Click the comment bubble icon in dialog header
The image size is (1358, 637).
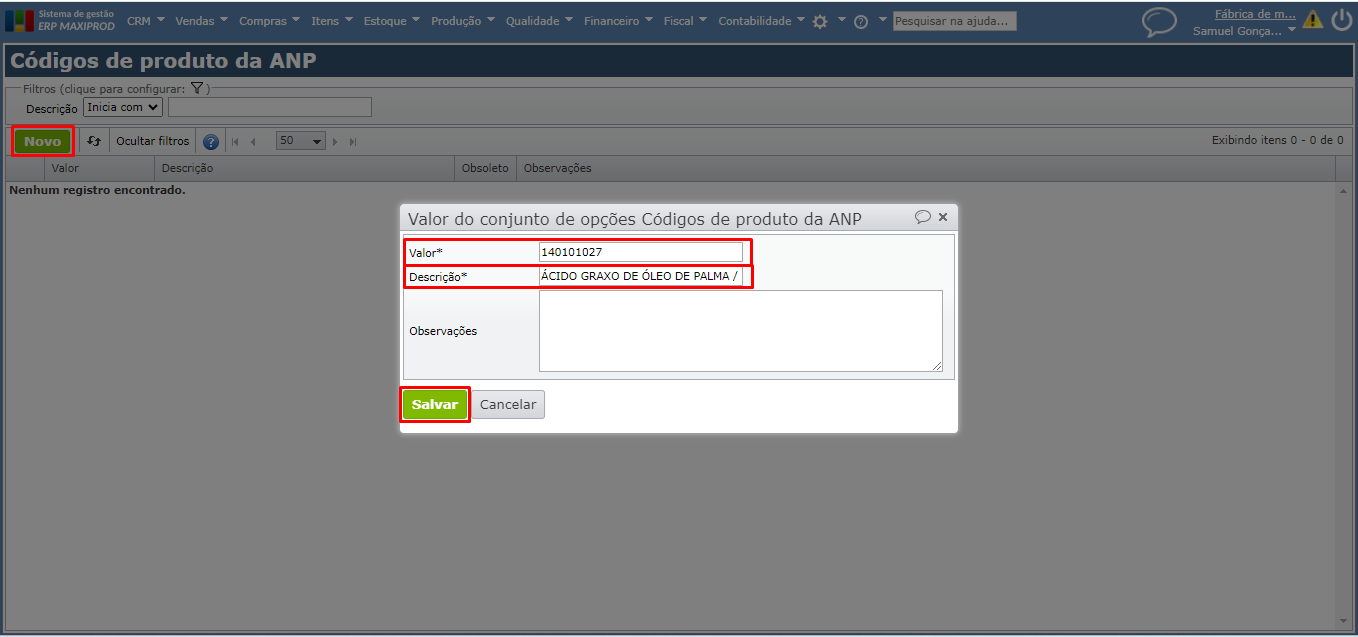923,216
